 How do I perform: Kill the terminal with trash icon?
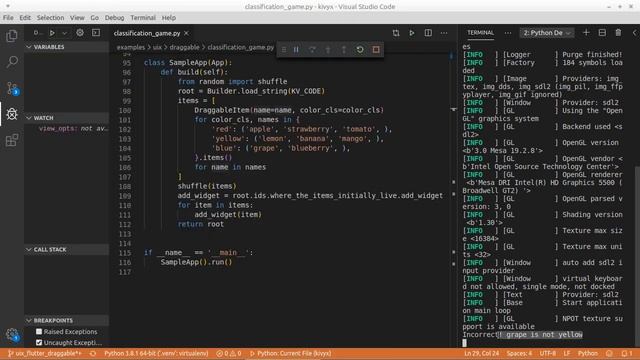coord(618,33)
